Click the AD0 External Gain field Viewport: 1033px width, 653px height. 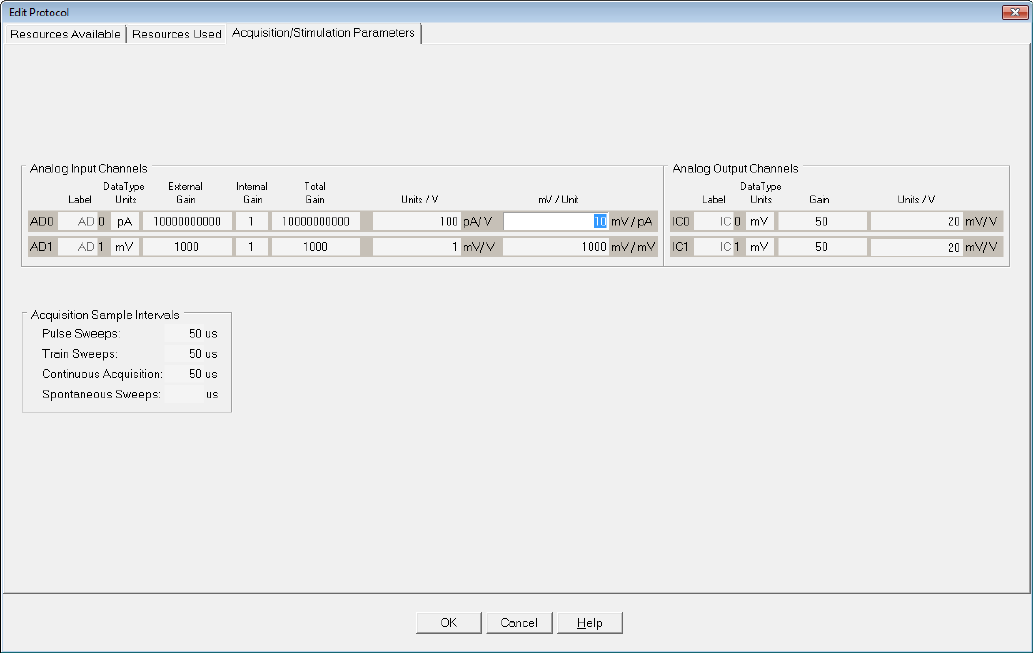[186, 222]
